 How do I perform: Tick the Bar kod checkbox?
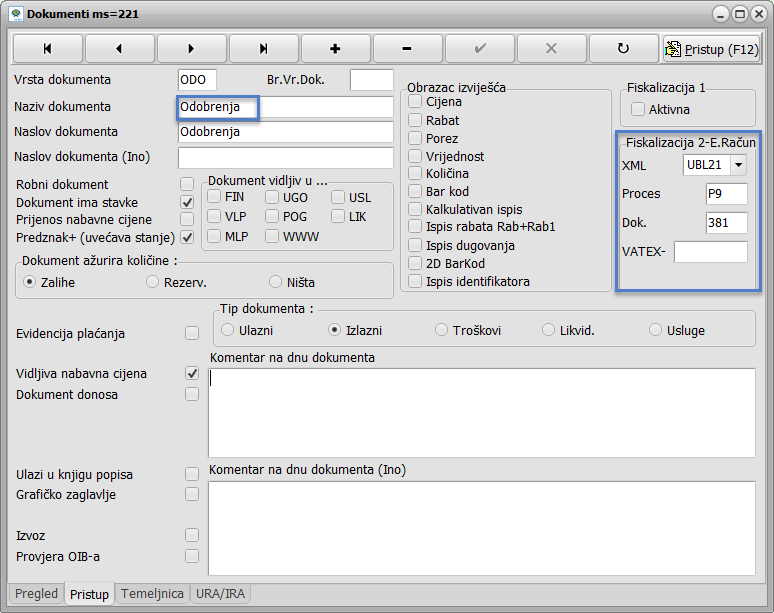416,191
